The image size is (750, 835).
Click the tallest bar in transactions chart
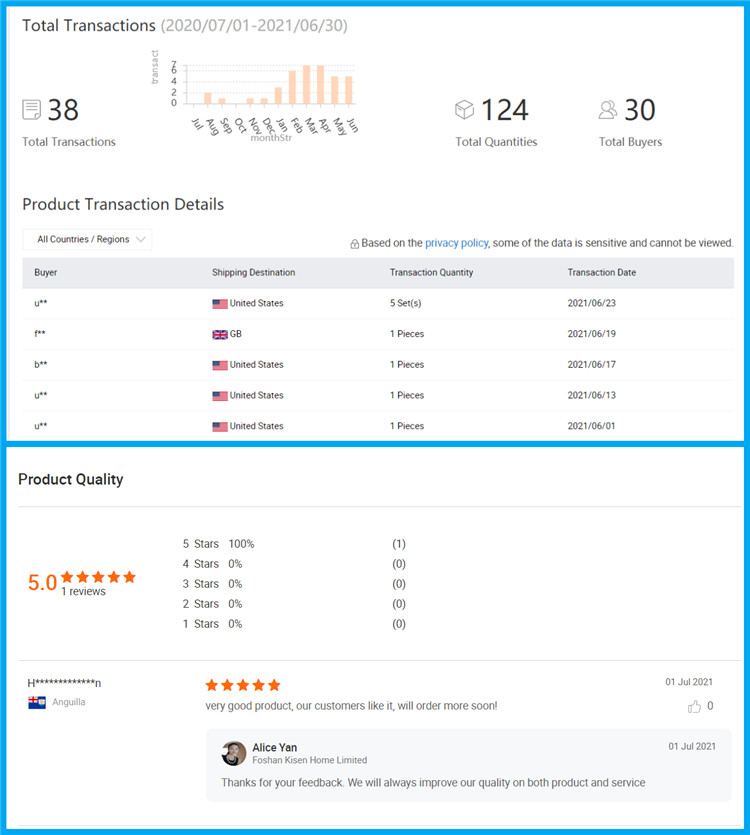(306, 85)
